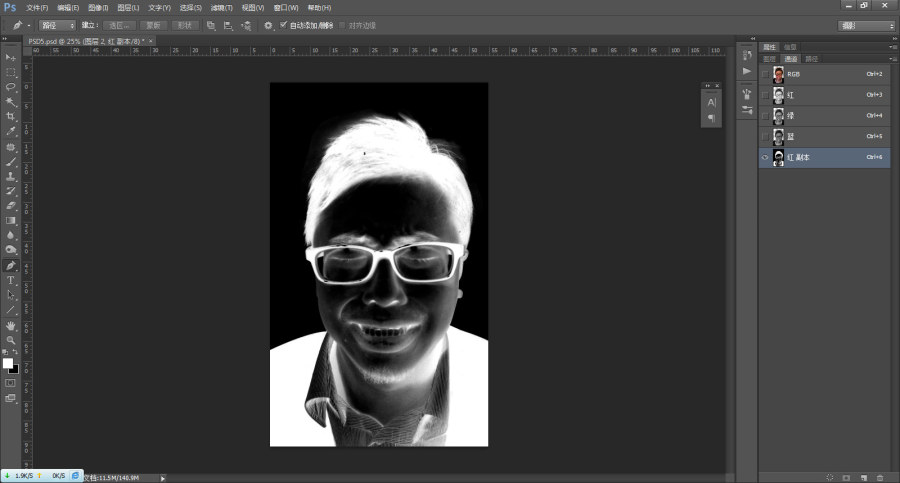Image resolution: width=900 pixels, height=483 pixels.
Task: Open the workspace switcher dropdown
Action: pyautogui.click(x=867, y=25)
